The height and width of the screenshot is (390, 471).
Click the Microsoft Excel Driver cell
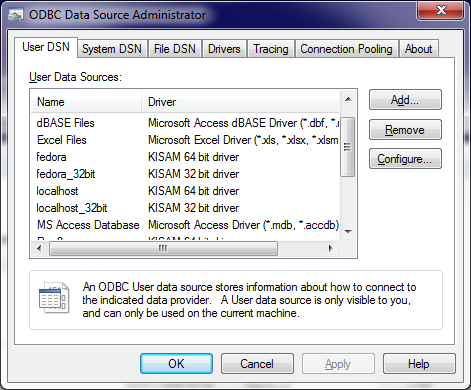[243, 140]
